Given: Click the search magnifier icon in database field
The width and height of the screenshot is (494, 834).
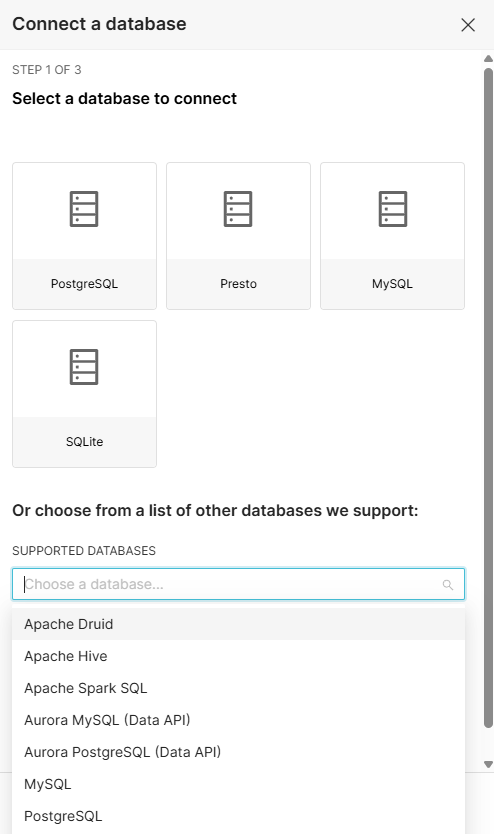Looking at the screenshot, I should click(448, 585).
